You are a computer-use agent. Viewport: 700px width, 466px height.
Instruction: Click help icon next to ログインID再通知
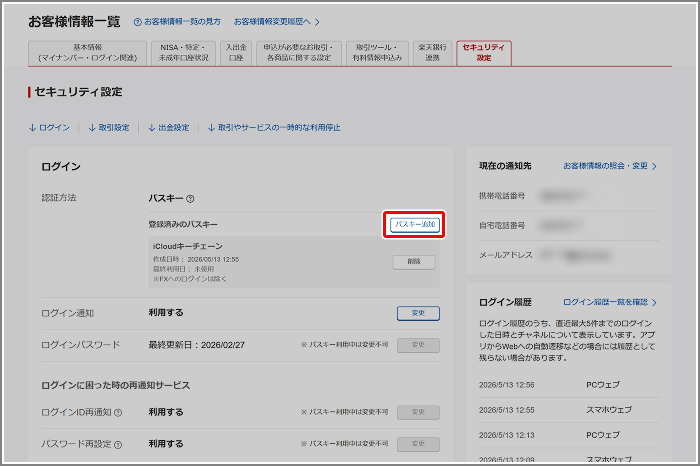118,413
